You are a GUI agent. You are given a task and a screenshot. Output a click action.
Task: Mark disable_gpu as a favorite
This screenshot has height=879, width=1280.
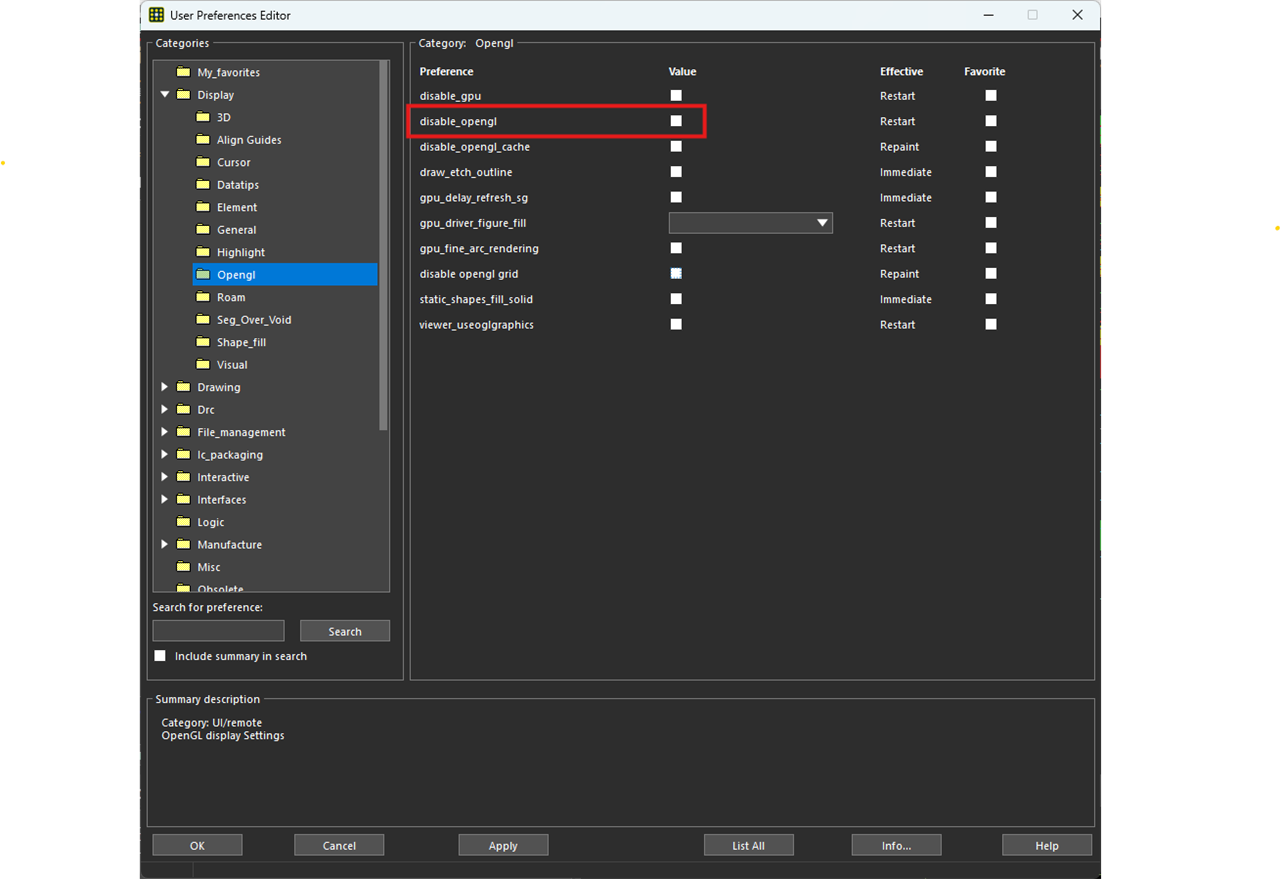[991, 95]
